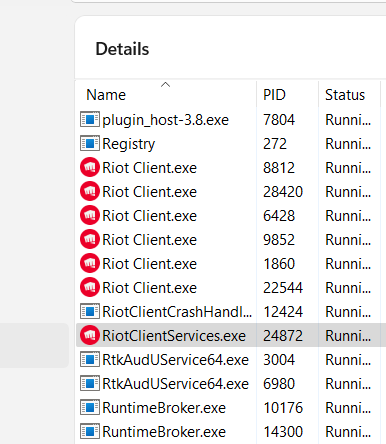386x444 pixels.
Task: Click PID value 12424
Action: (283, 312)
